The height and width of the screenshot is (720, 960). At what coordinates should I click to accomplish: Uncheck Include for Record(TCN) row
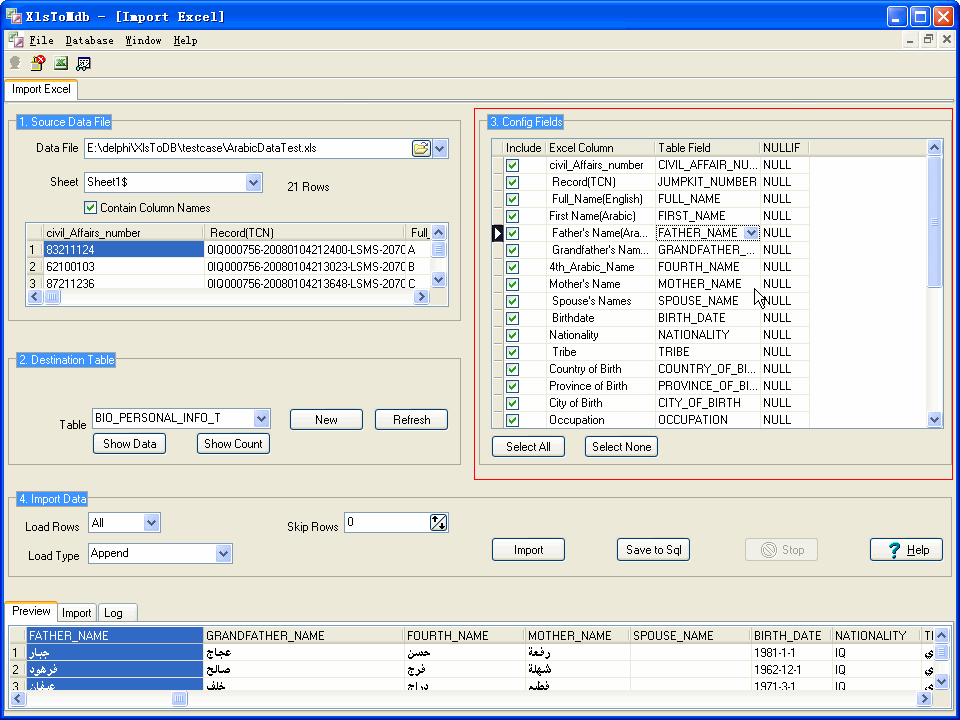click(512, 182)
